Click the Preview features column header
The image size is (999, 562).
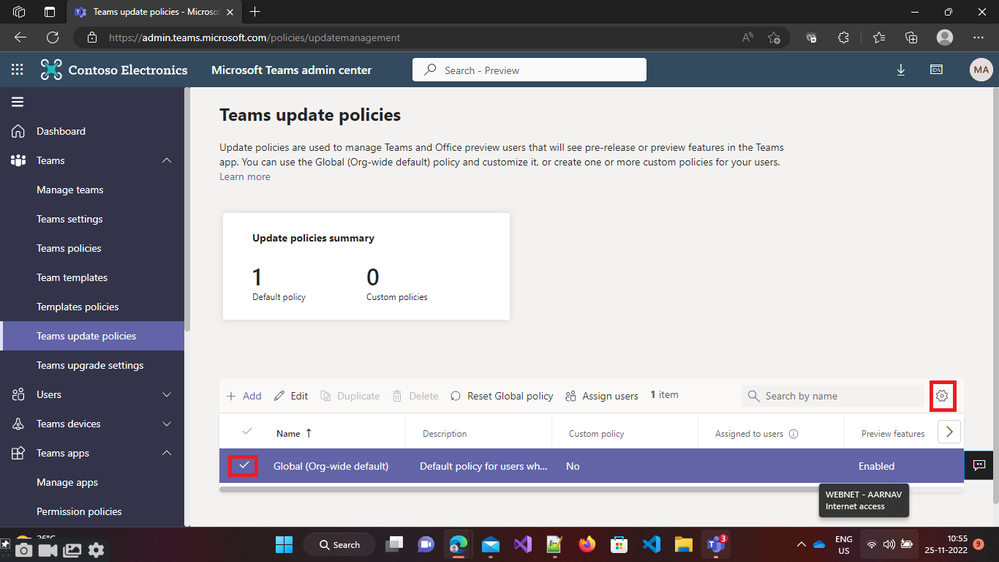tap(893, 434)
